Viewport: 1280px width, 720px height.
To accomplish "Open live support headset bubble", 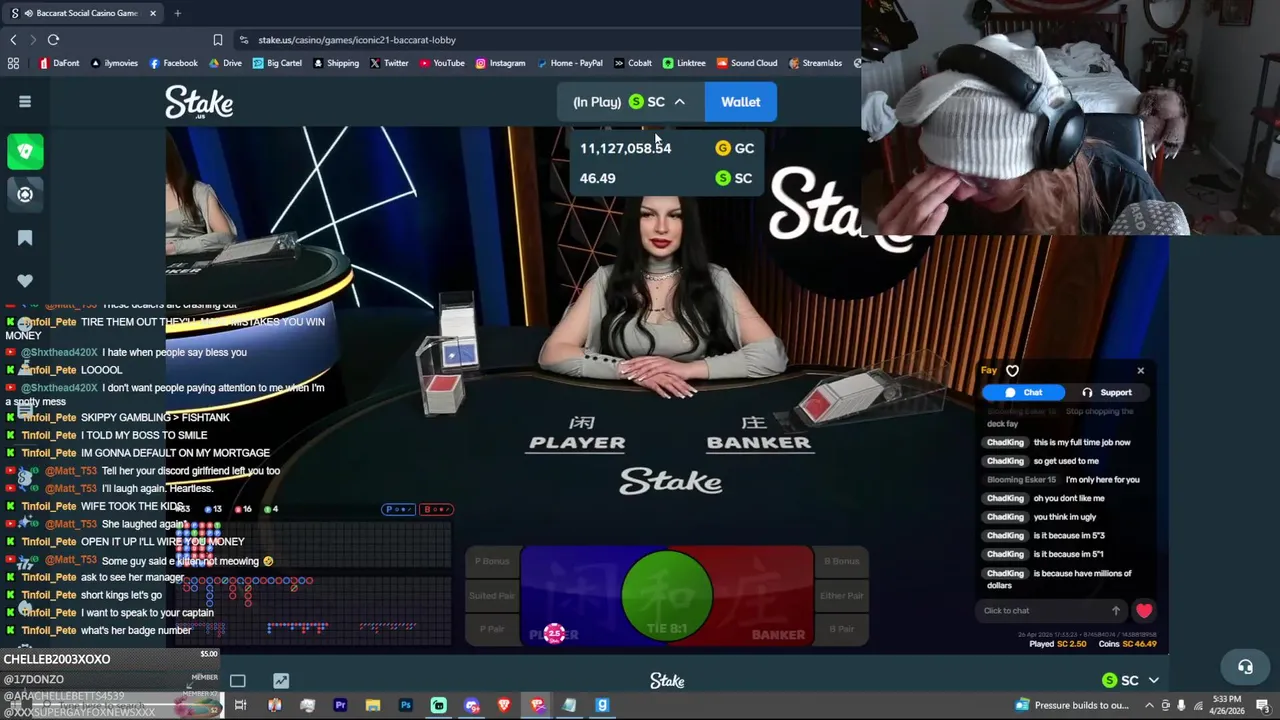I will (x=1245, y=667).
